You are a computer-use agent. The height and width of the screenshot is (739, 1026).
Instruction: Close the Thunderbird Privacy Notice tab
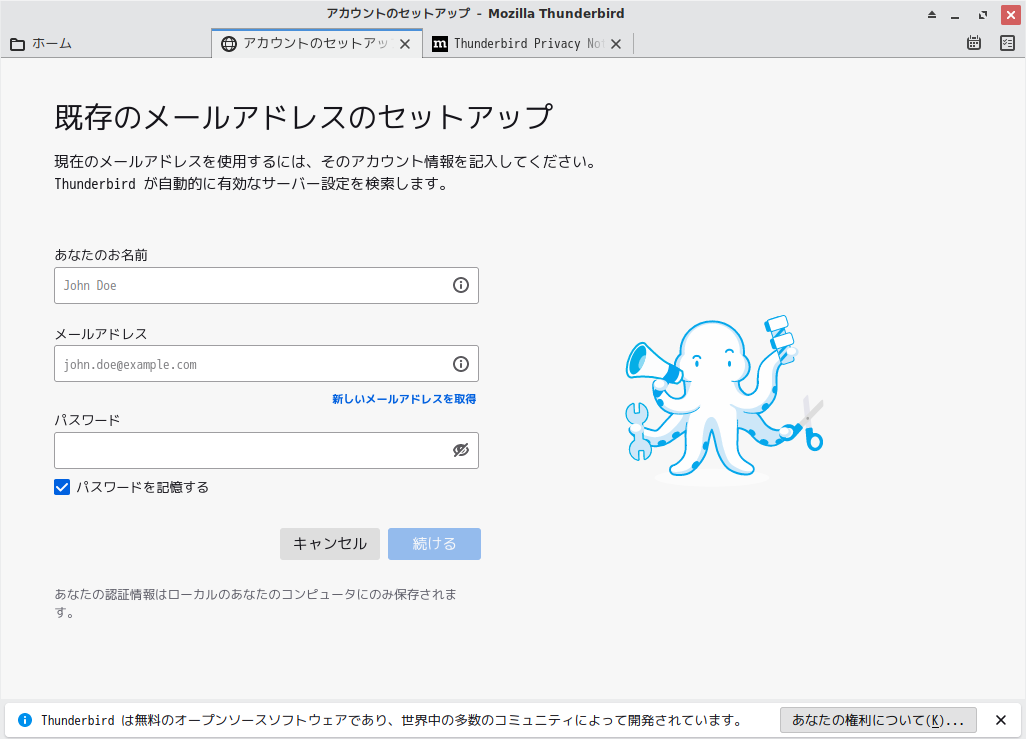click(x=616, y=44)
